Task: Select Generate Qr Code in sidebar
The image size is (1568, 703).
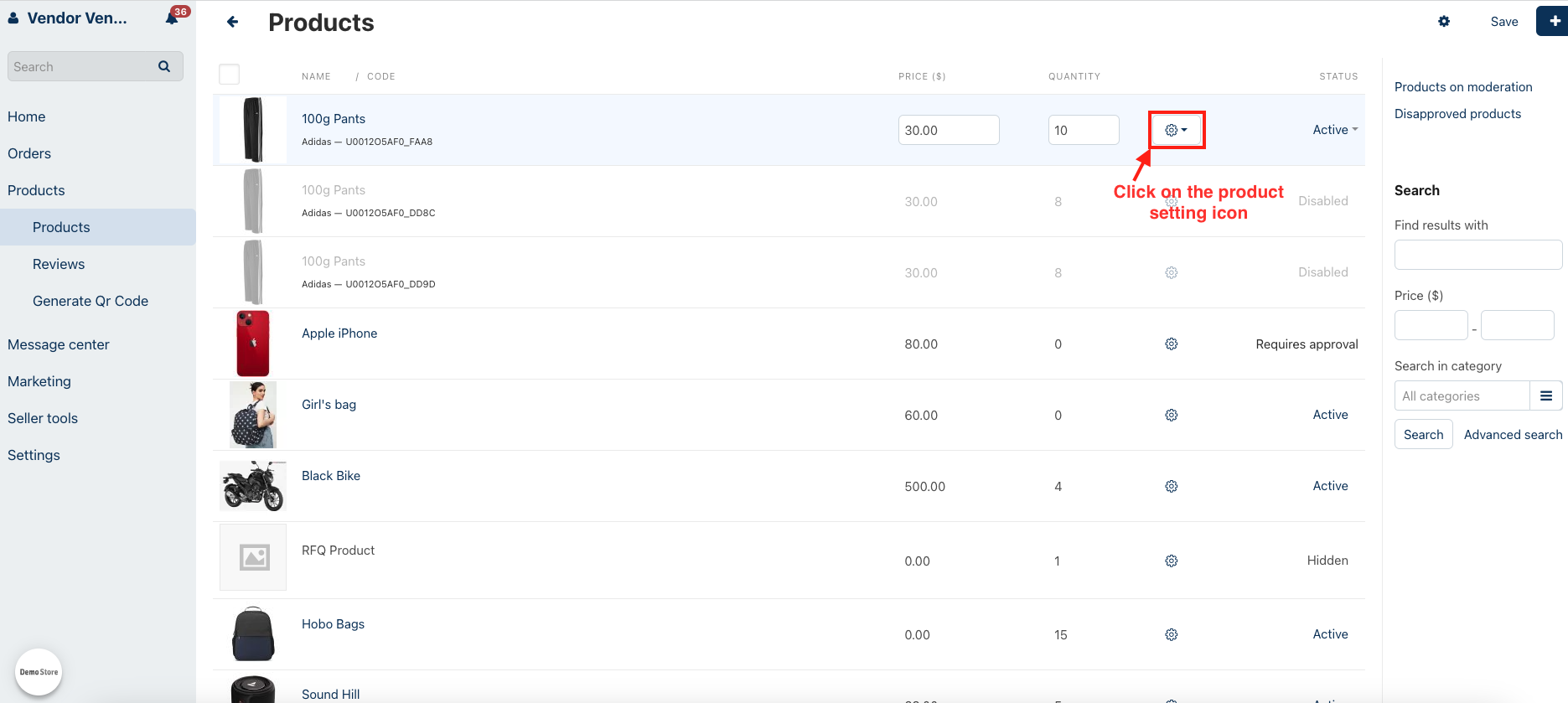Action: [x=91, y=301]
